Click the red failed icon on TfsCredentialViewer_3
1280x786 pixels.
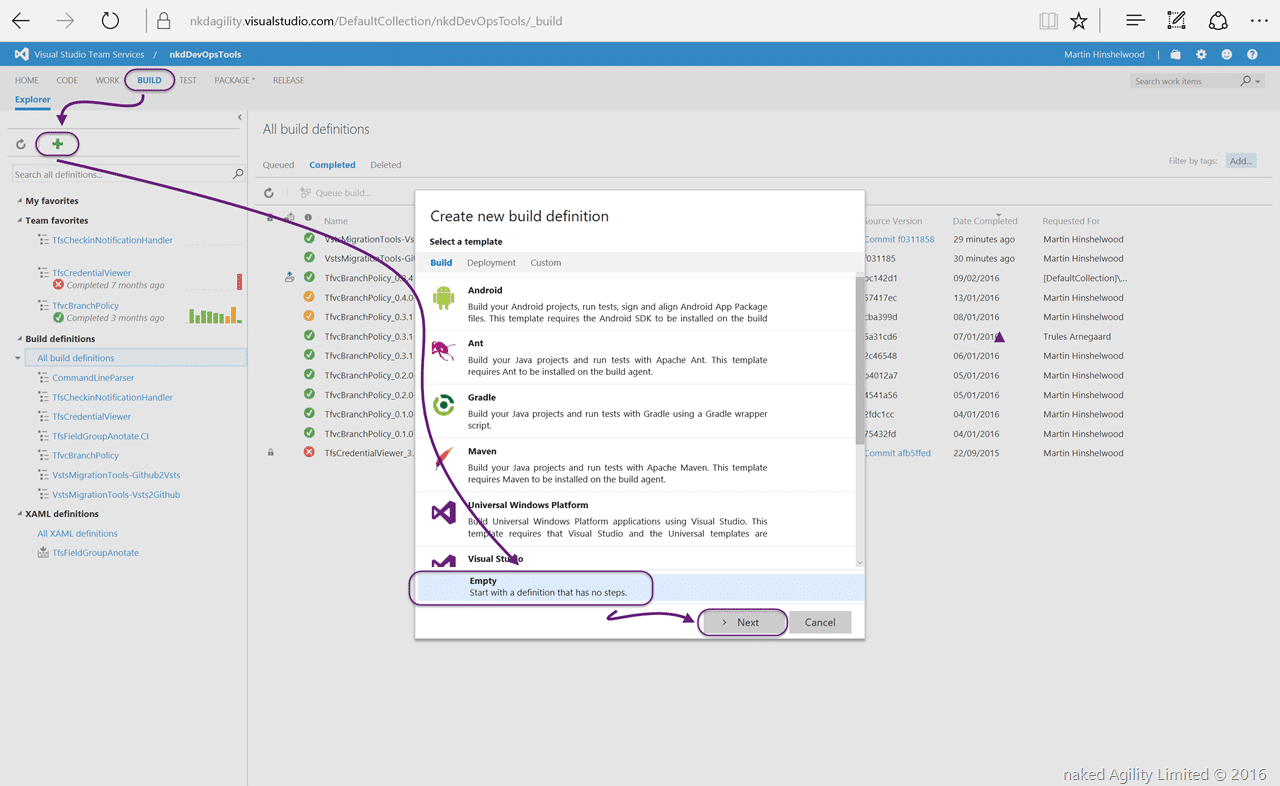point(309,453)
